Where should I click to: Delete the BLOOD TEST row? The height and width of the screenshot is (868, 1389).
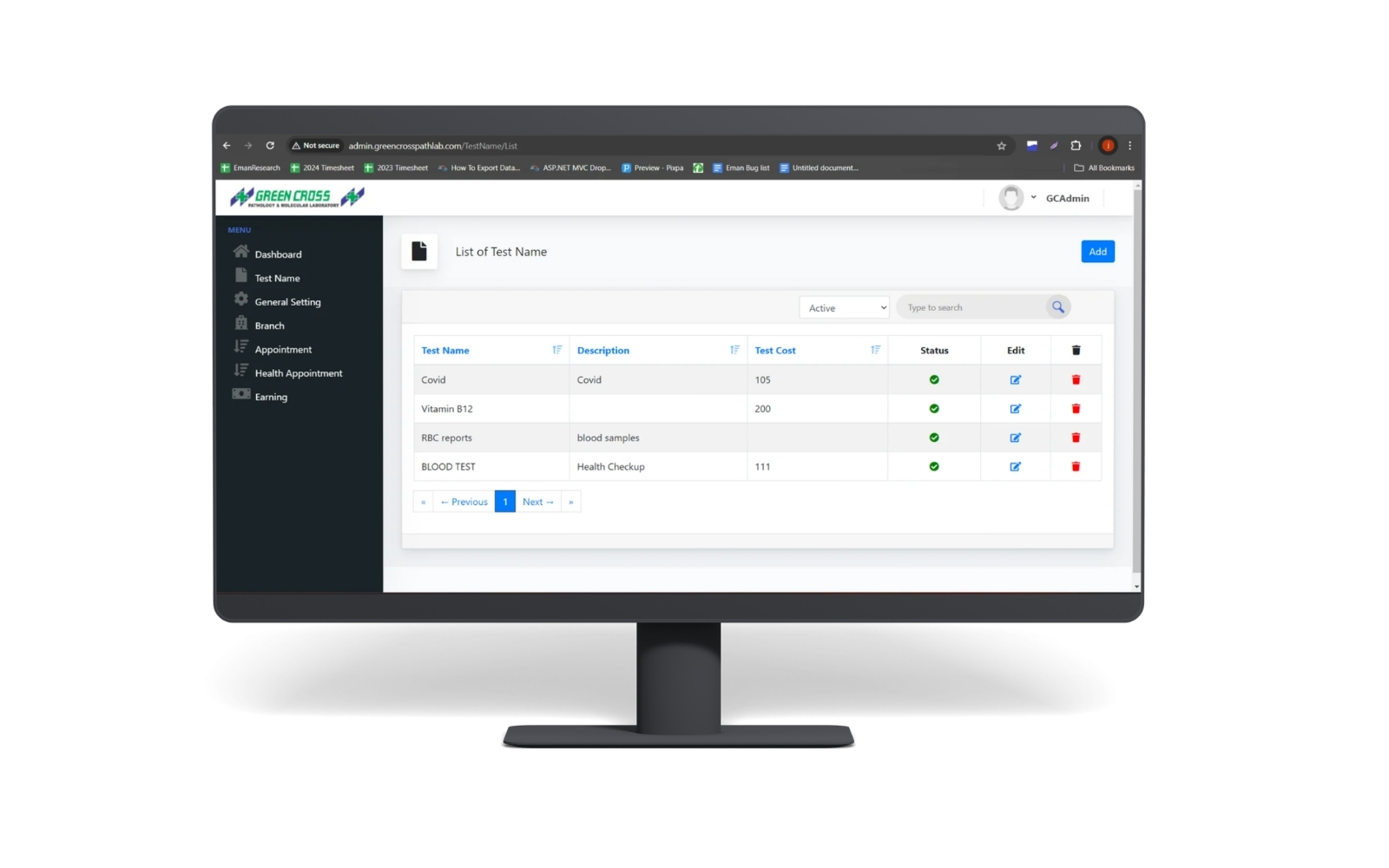point(1076,467)
